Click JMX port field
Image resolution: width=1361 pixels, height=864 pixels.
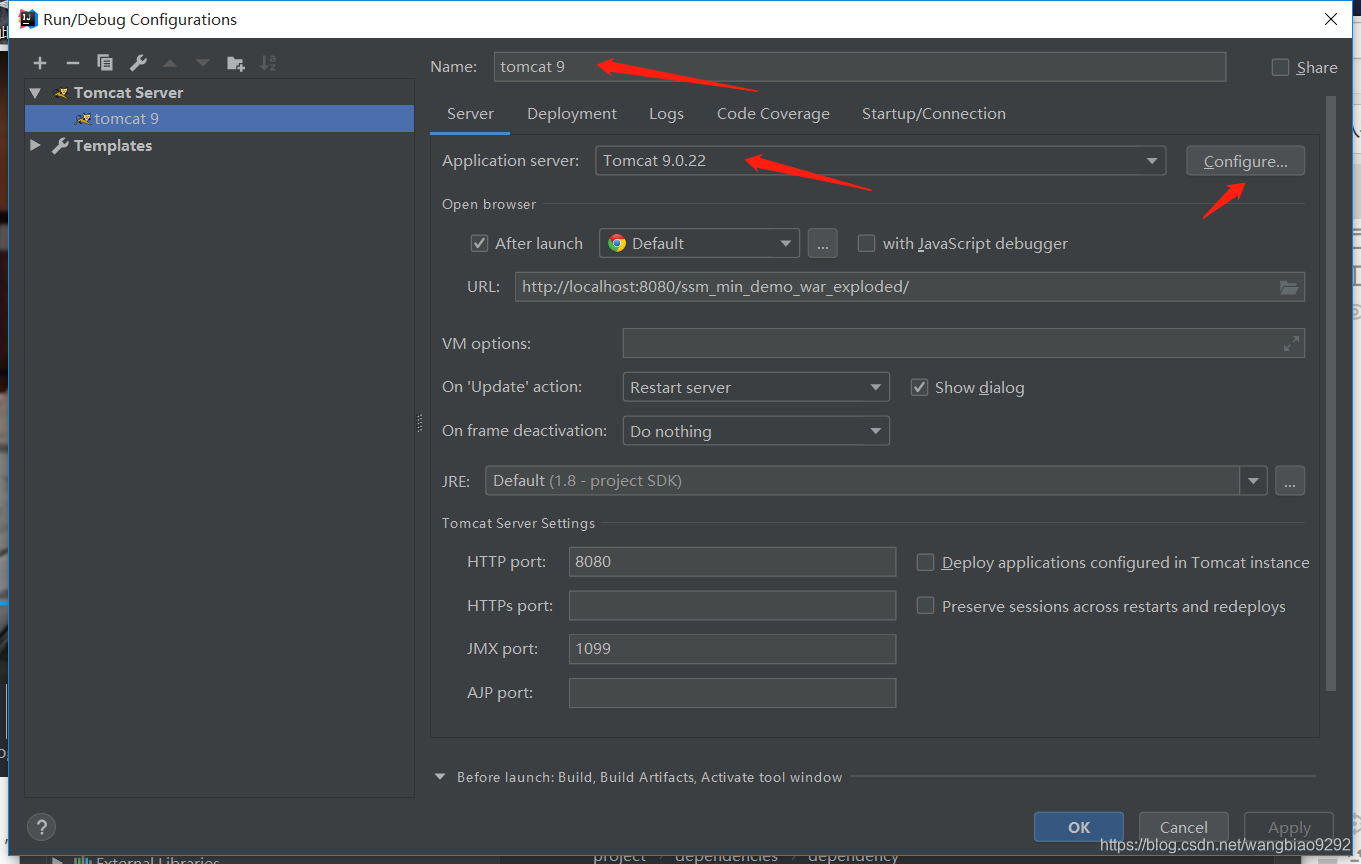click(732, 648)
